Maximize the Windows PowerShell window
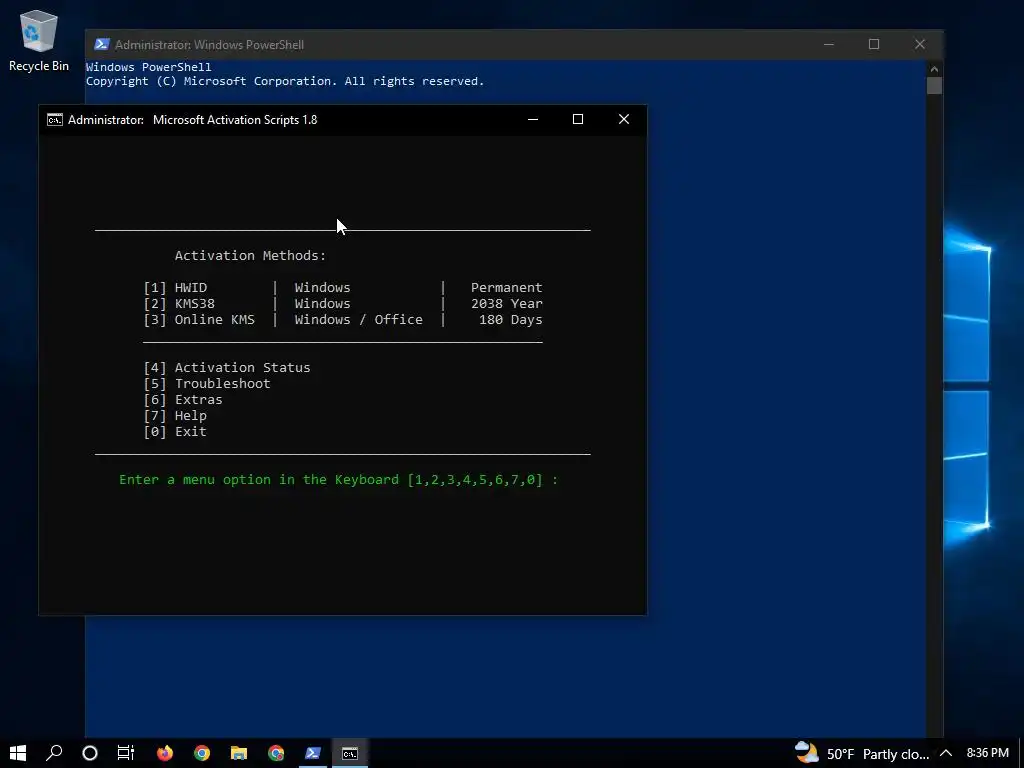 pos(874,44)
